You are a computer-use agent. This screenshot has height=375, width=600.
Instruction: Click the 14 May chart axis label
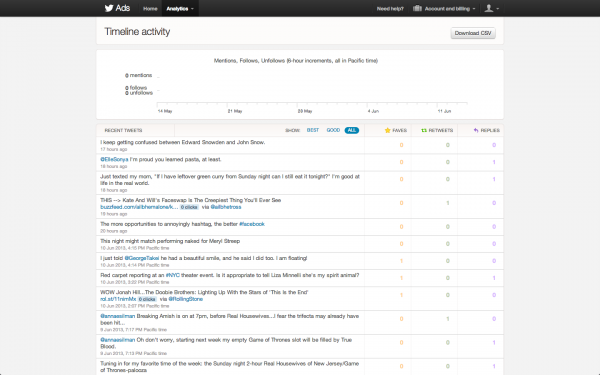[x=165, y=111]
